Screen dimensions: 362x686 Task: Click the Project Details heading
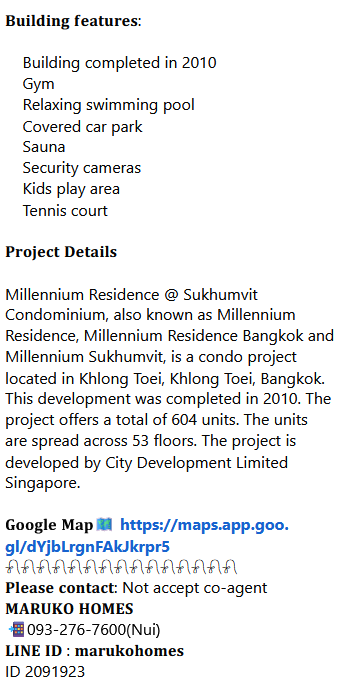(61, 252)
